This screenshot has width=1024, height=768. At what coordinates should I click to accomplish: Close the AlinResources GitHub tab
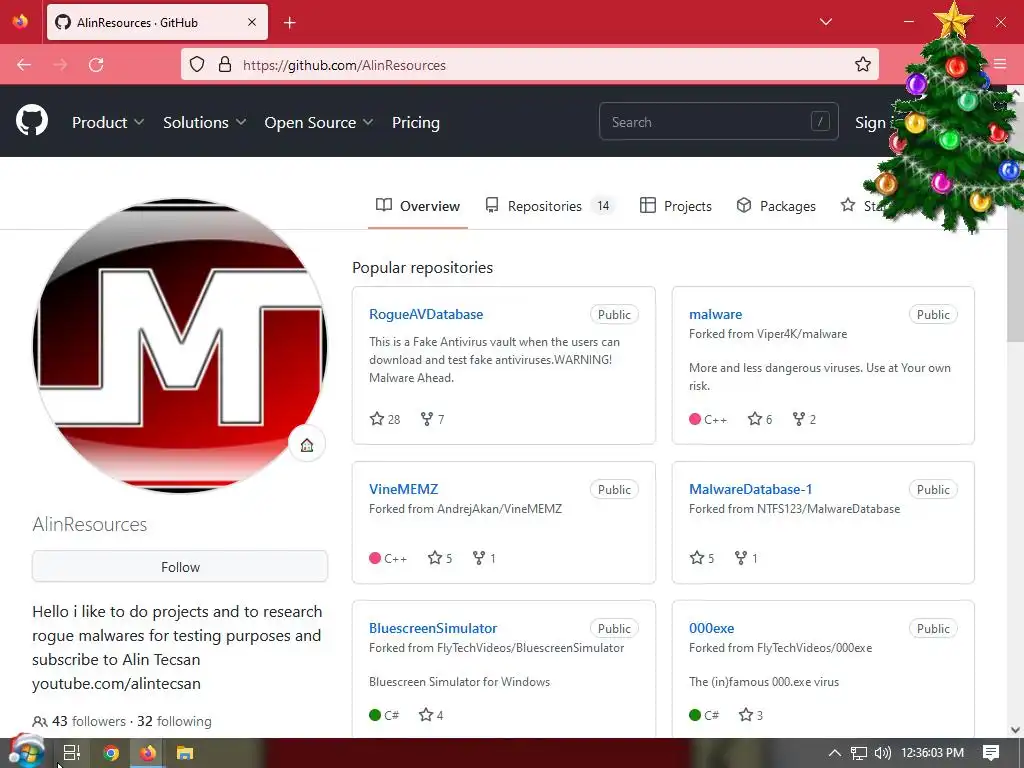tap(252, 22)
